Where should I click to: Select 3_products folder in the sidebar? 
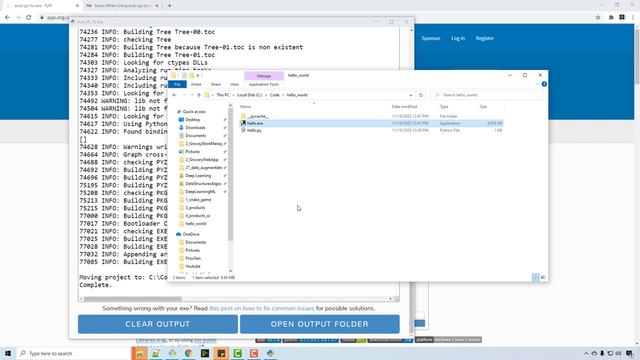tap(195, 208)
